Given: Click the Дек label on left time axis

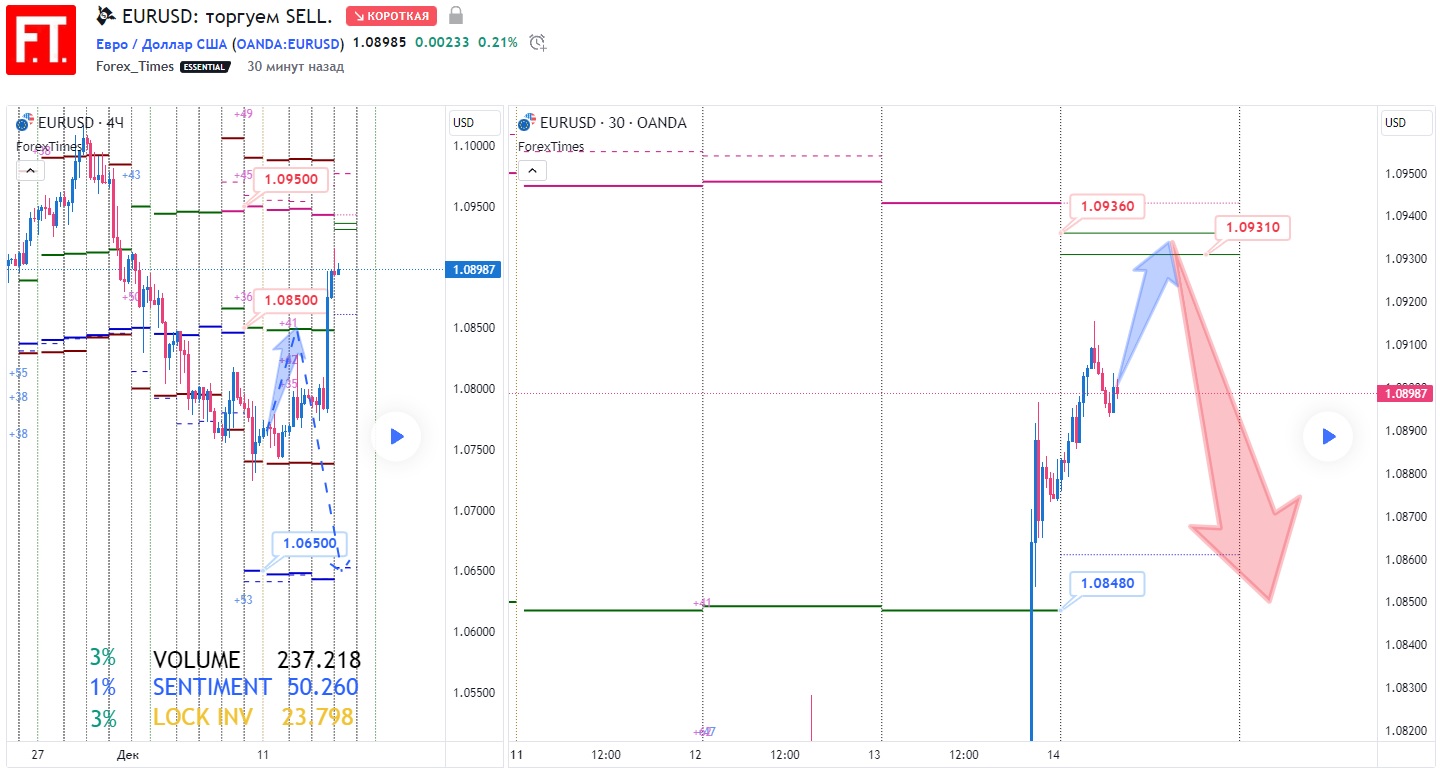Looking at the screenshot, I should (x=128, y=755).
